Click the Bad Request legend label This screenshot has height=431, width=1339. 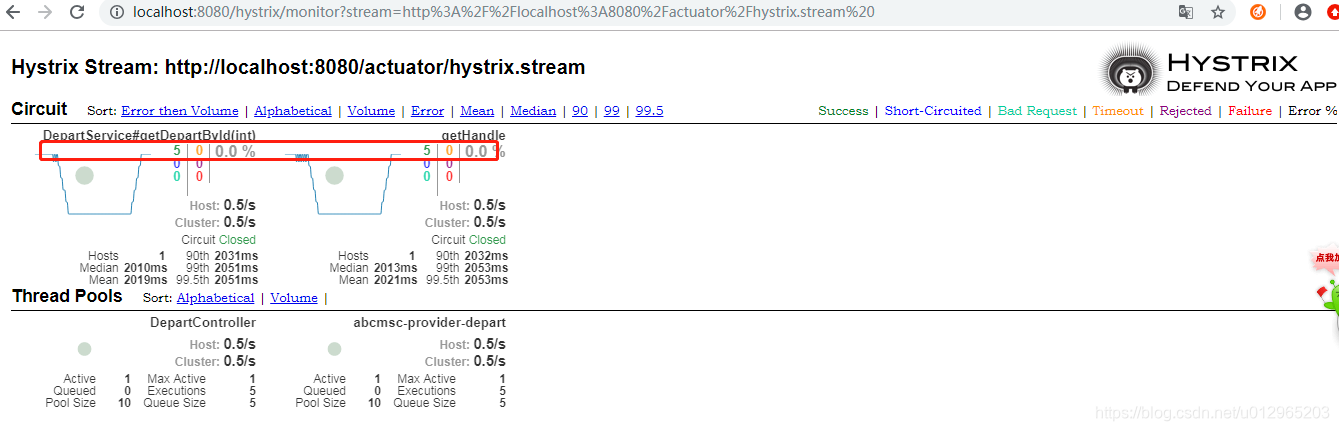(x=1037, y=111)
